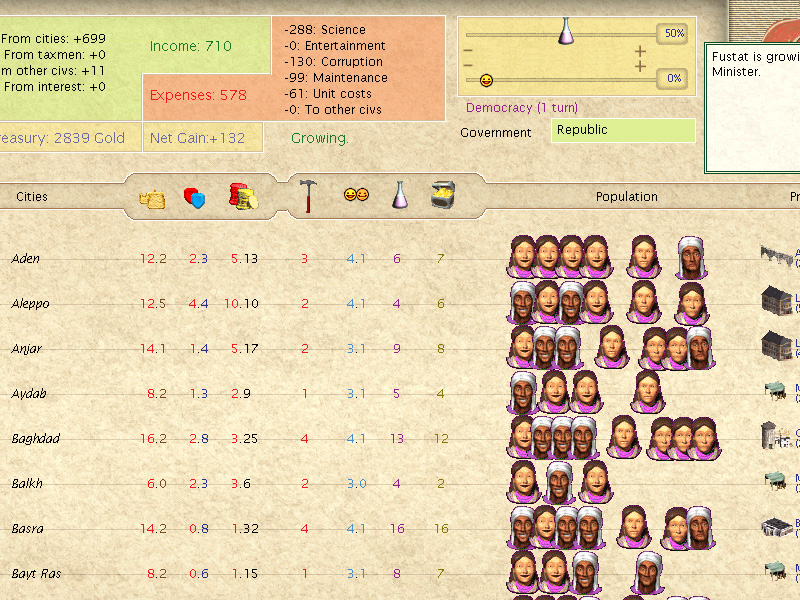
Task: Click the flask handle on the science slider
Action: click(x=565, y=31)
